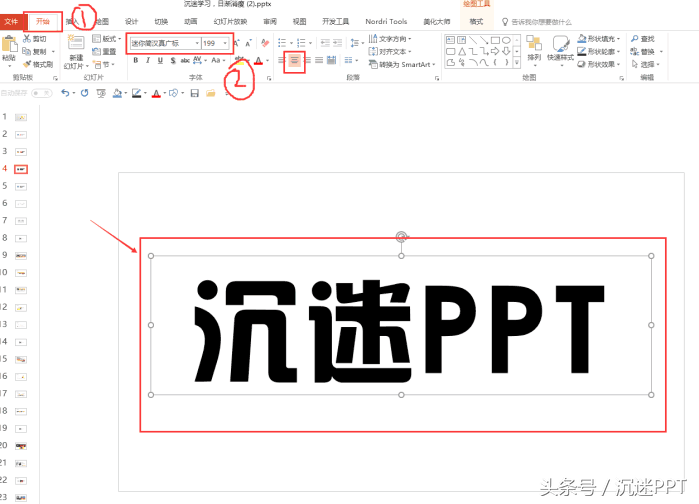Select slide 20 thumbnail in the slide panel
699x504 pixels.
click(x=21, y=446)
